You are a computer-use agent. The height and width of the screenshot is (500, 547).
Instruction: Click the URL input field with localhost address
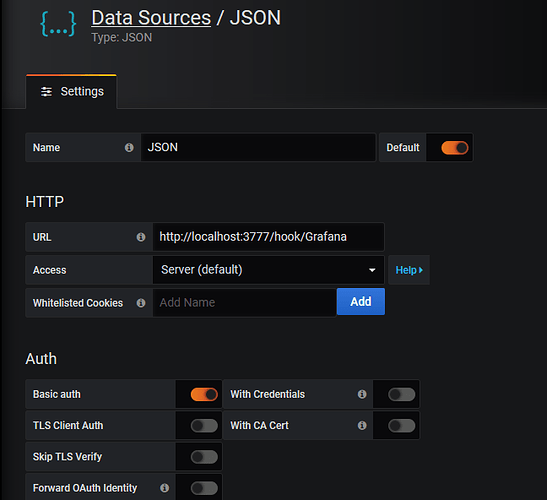coord(268,237)
